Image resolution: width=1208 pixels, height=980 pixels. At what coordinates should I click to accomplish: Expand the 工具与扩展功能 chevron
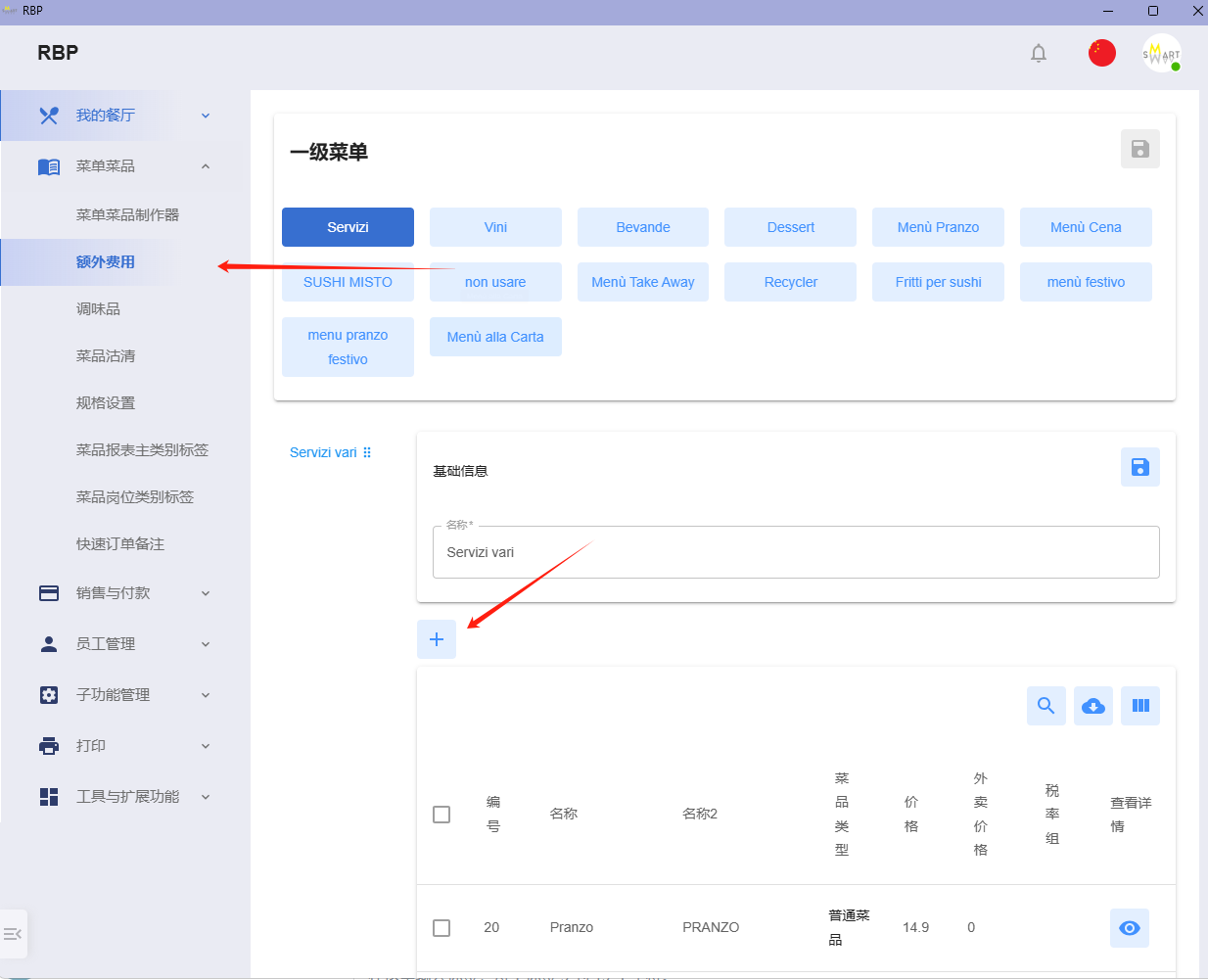206,797
